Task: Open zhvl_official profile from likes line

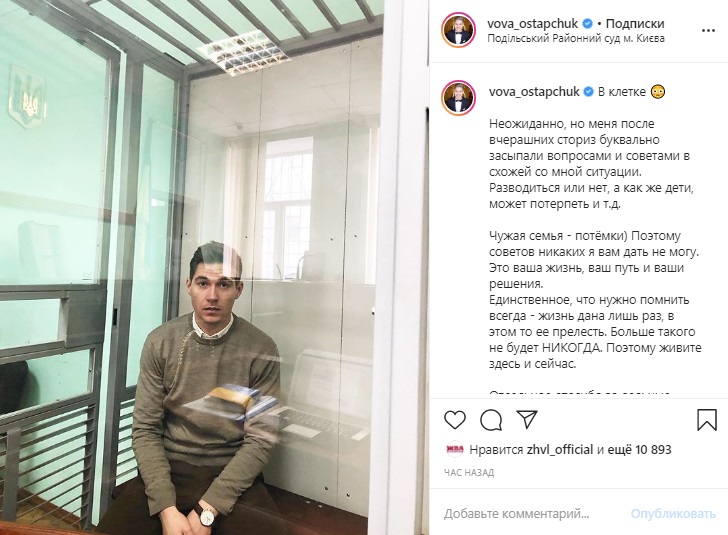Action: click(x=560, y=450)
